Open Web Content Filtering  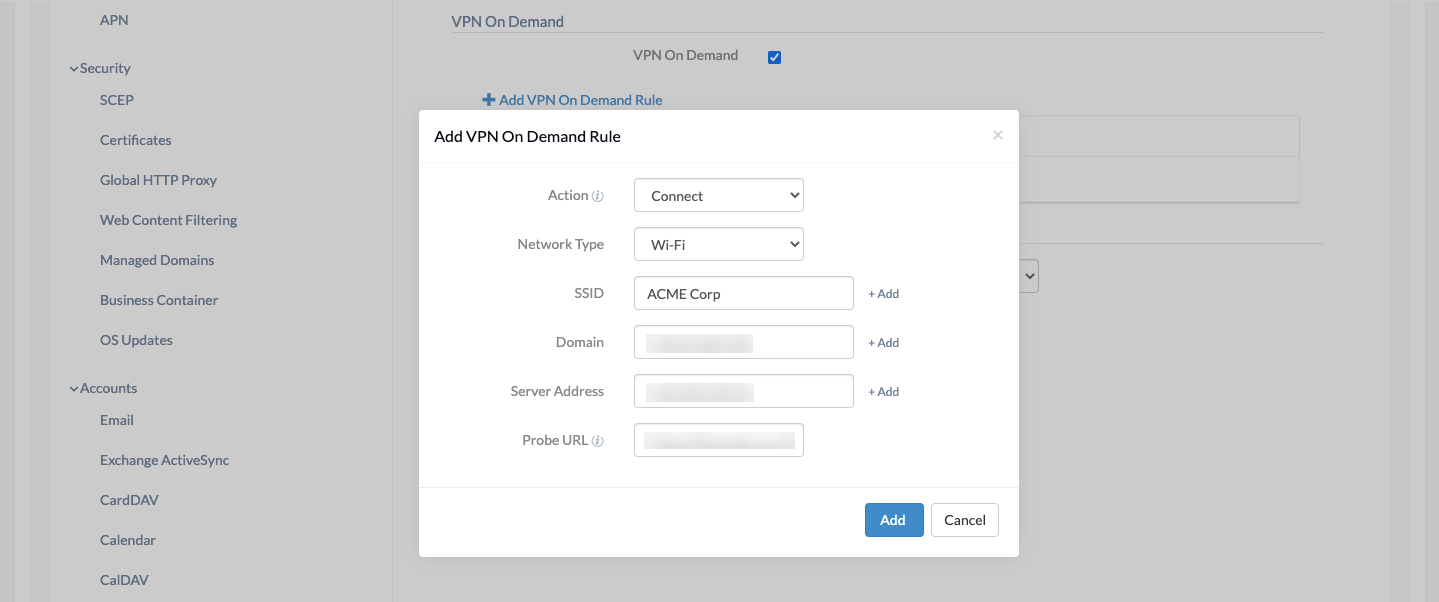click(x=168, y=220)
